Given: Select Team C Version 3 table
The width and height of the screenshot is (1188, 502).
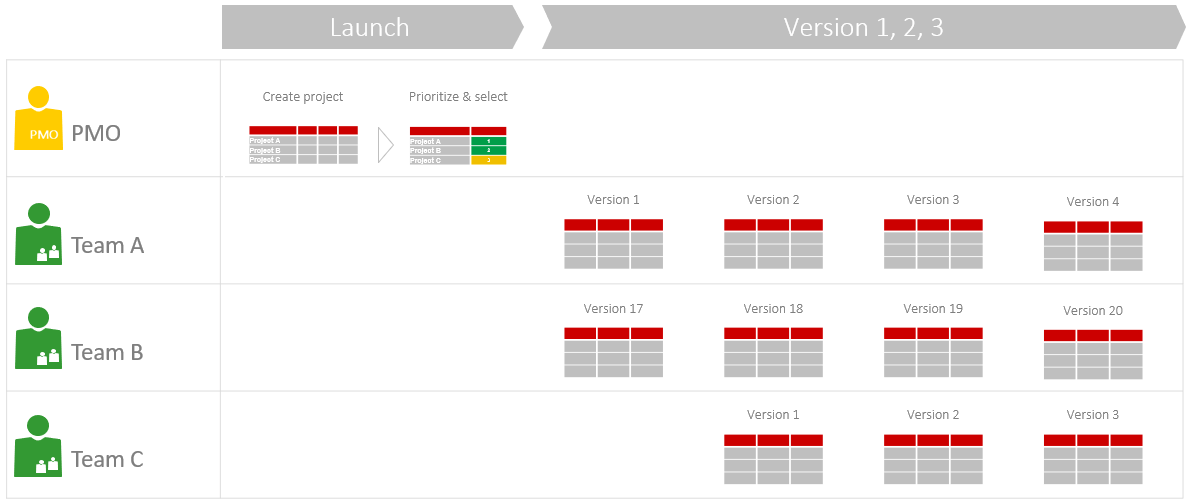Looking at the screenshot, I should [1093, 459].
